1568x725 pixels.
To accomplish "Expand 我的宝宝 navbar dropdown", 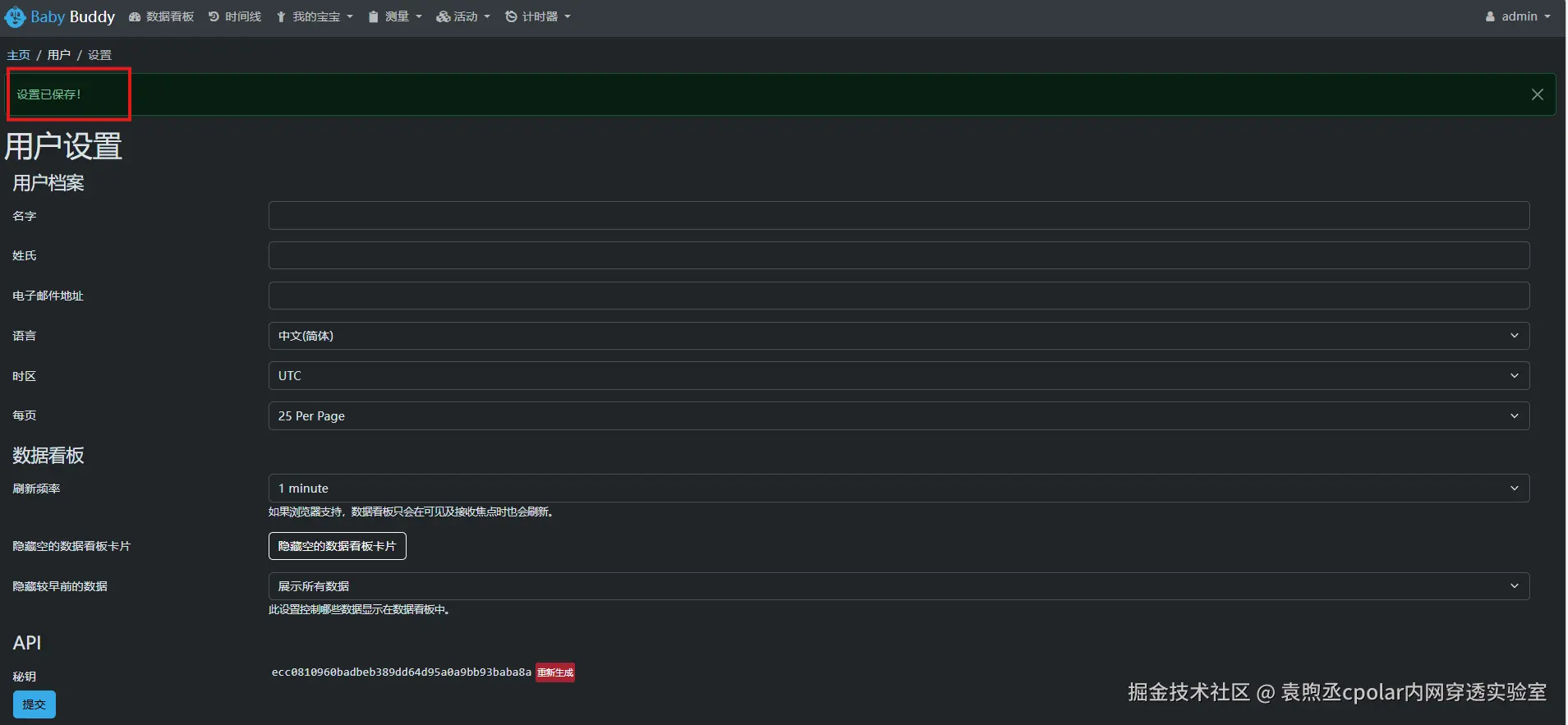I will click(315, 16).
